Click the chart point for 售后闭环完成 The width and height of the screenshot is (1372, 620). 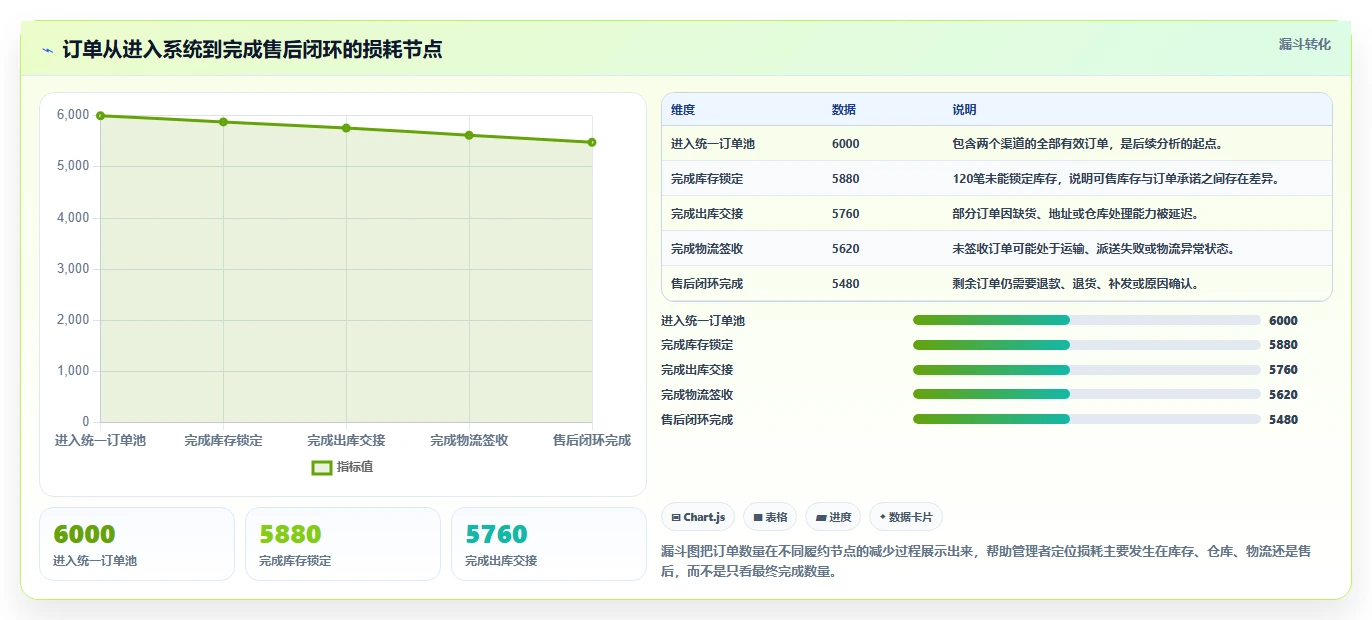[592, 142]
